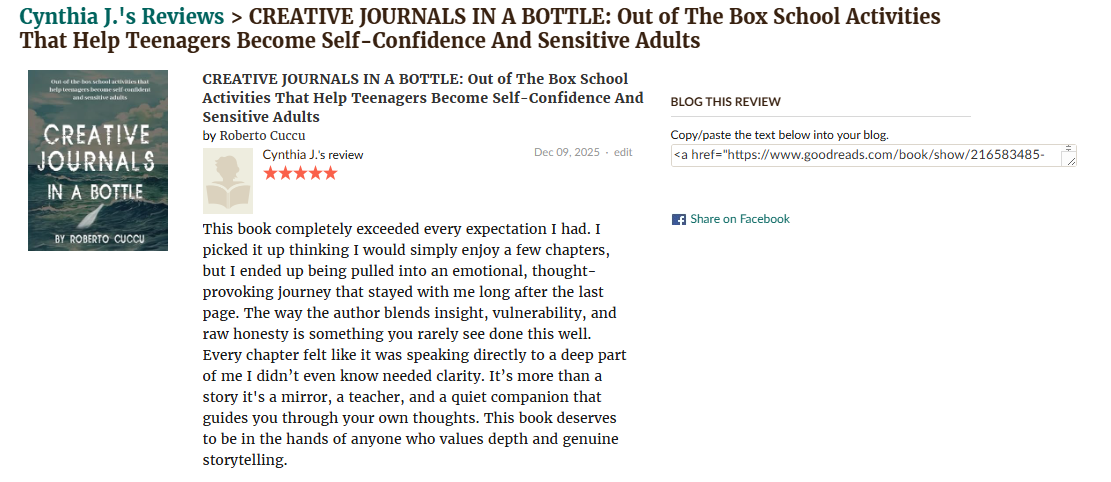Screen dimensions: 1111x482
Task: Select the Share on Facebook link
Action: 739,219
